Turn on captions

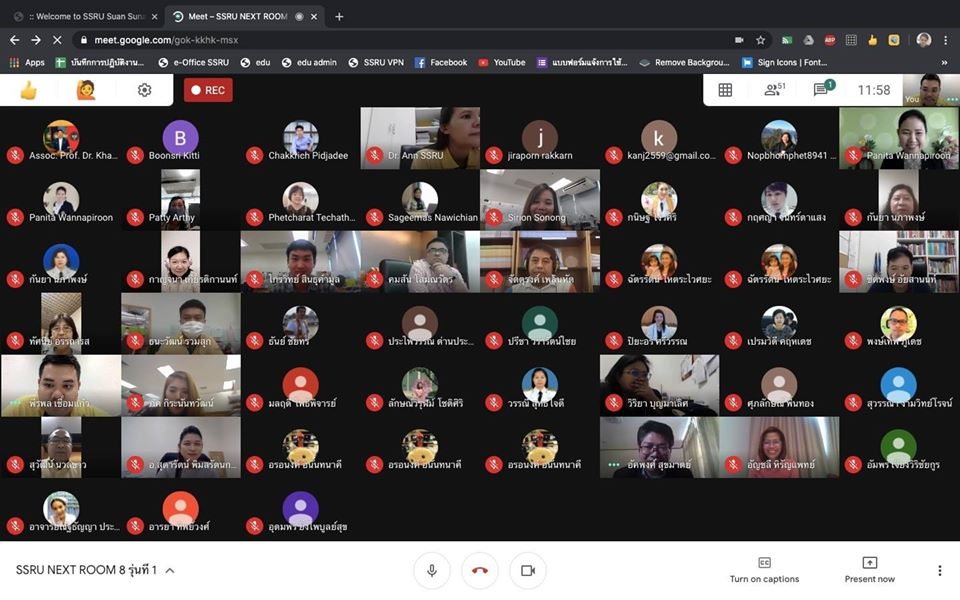point(764,570)
